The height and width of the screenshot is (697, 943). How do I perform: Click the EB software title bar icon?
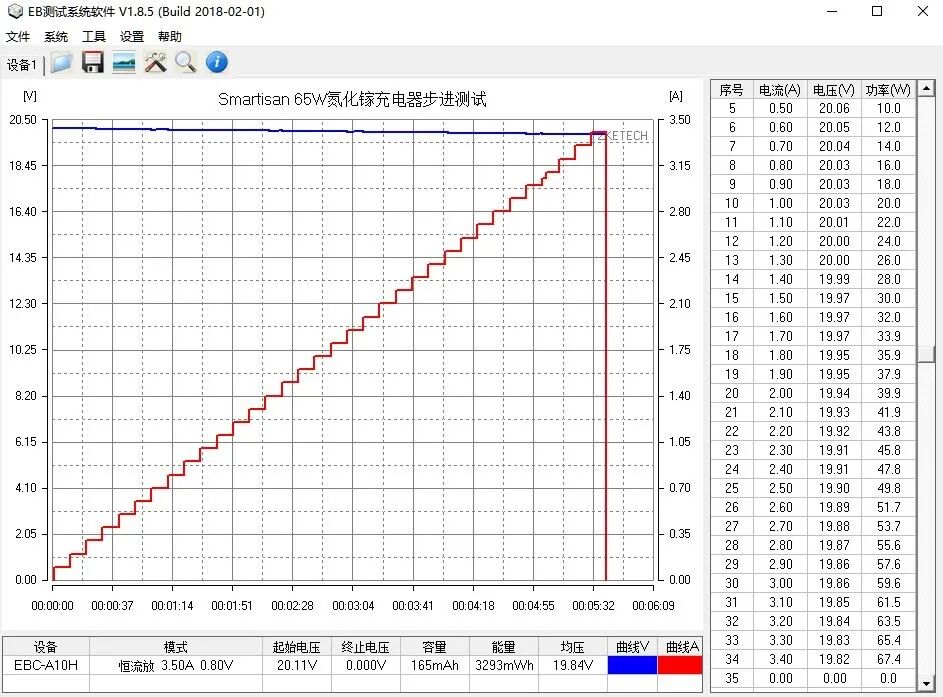click(x=15, y=11)
